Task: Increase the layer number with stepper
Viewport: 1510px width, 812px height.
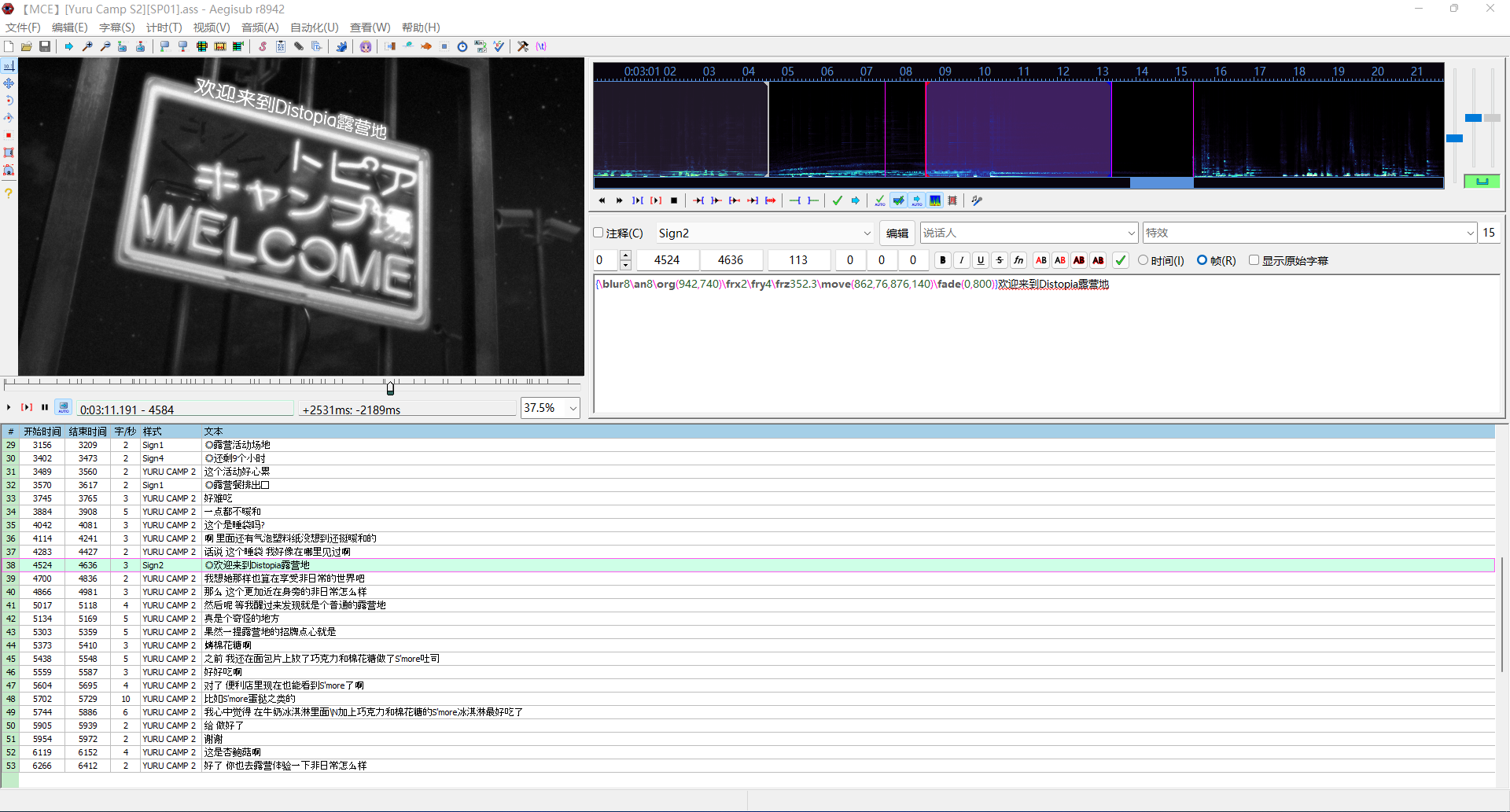Action: [x=625, y=255]
